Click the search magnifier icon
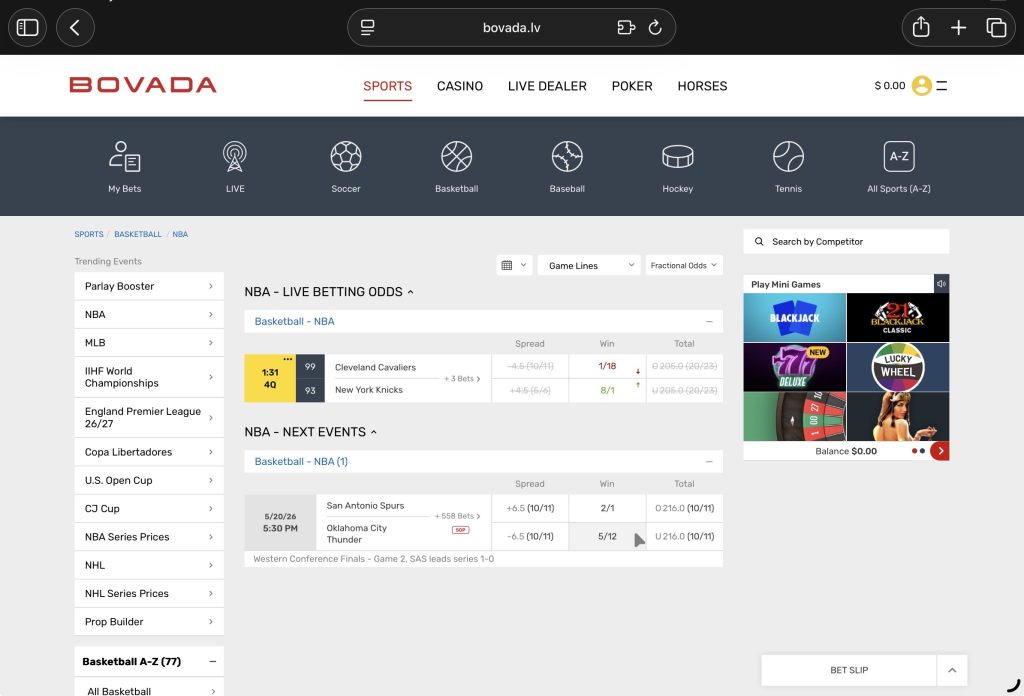This screenshot has height=696, width=1024. point(759,242)
